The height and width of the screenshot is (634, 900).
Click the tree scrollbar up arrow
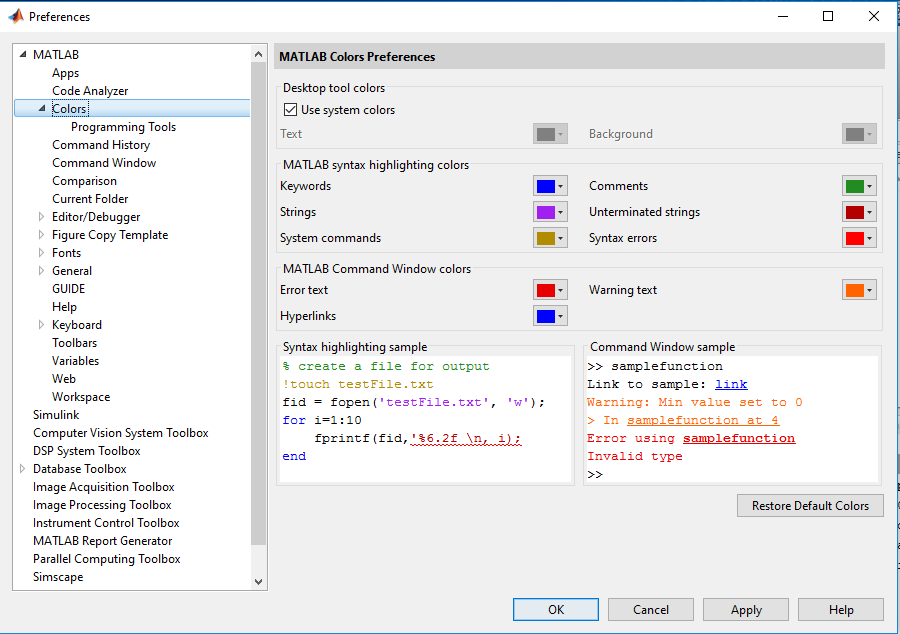tap(258, 54)
